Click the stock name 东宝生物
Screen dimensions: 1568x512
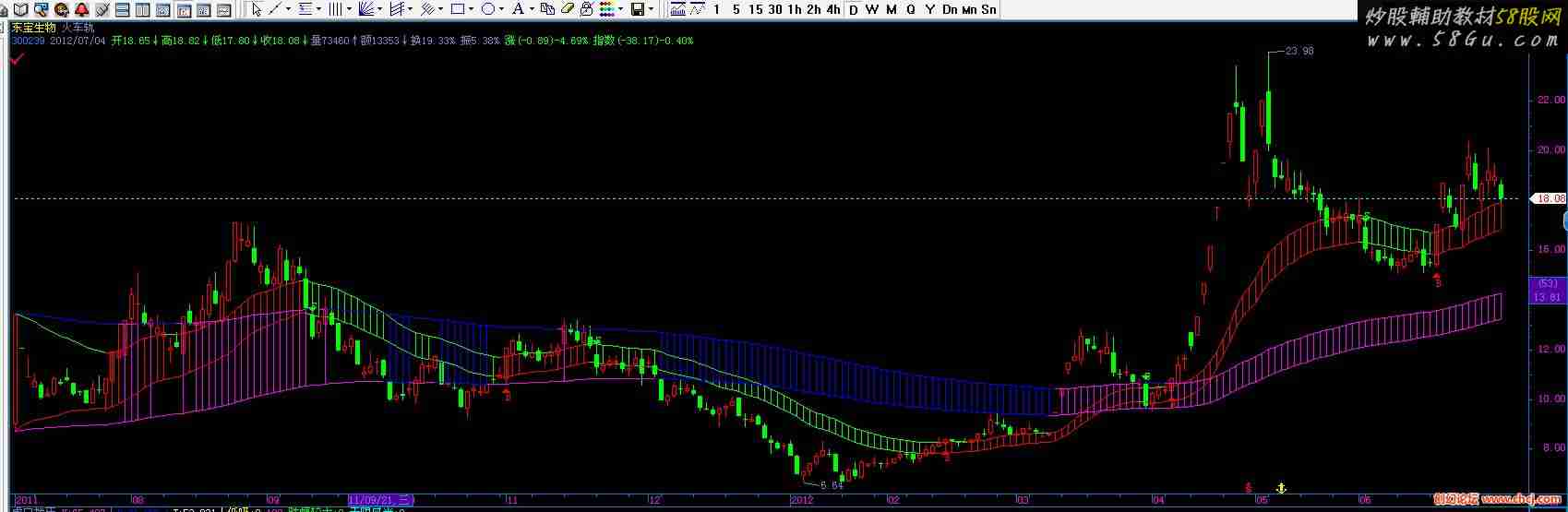(33, 28)
